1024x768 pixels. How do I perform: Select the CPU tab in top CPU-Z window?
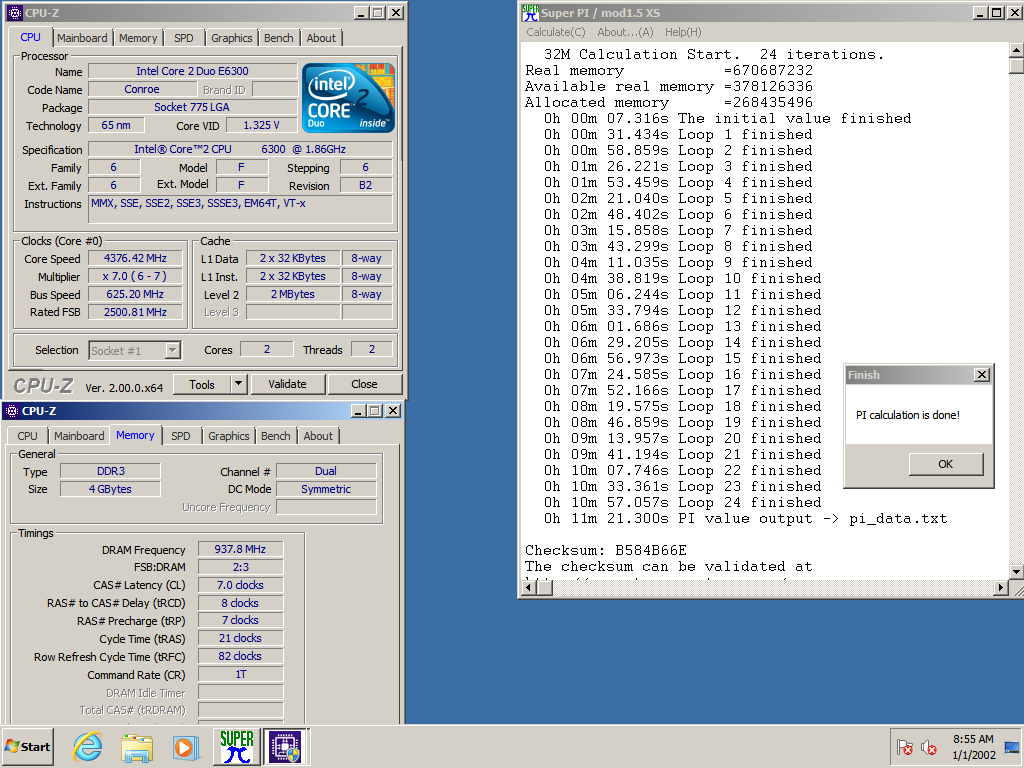tap(31, 37)
